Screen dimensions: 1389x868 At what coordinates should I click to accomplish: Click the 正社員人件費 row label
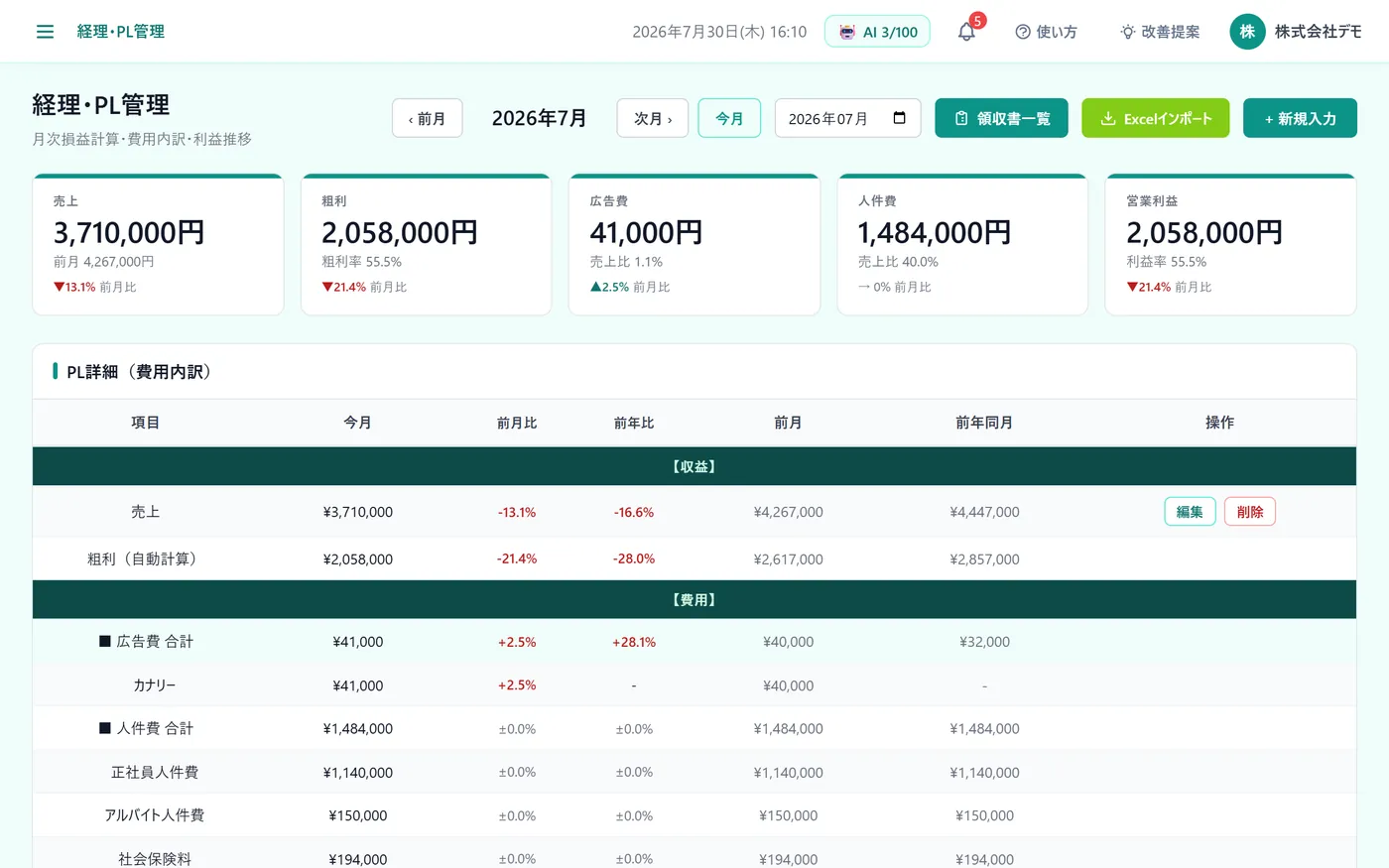click(155, 772)
